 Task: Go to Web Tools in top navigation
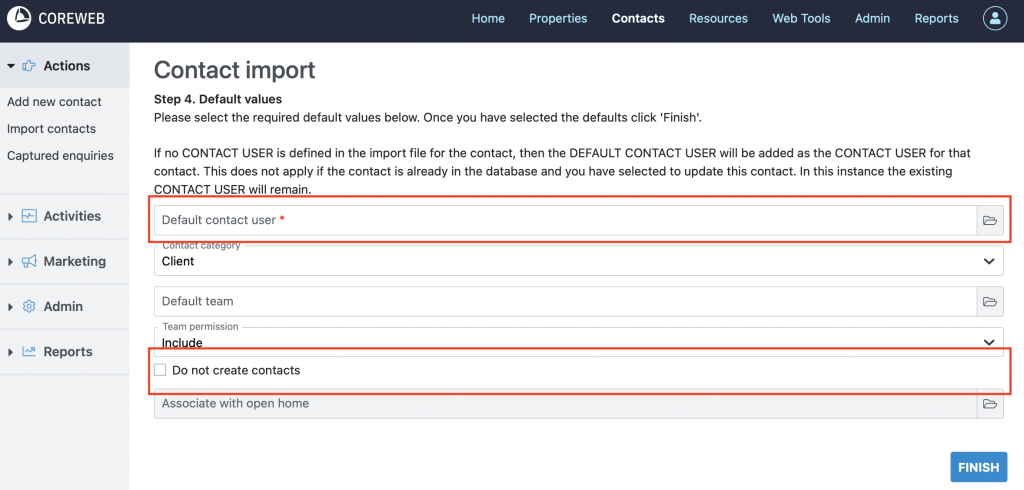801,18
